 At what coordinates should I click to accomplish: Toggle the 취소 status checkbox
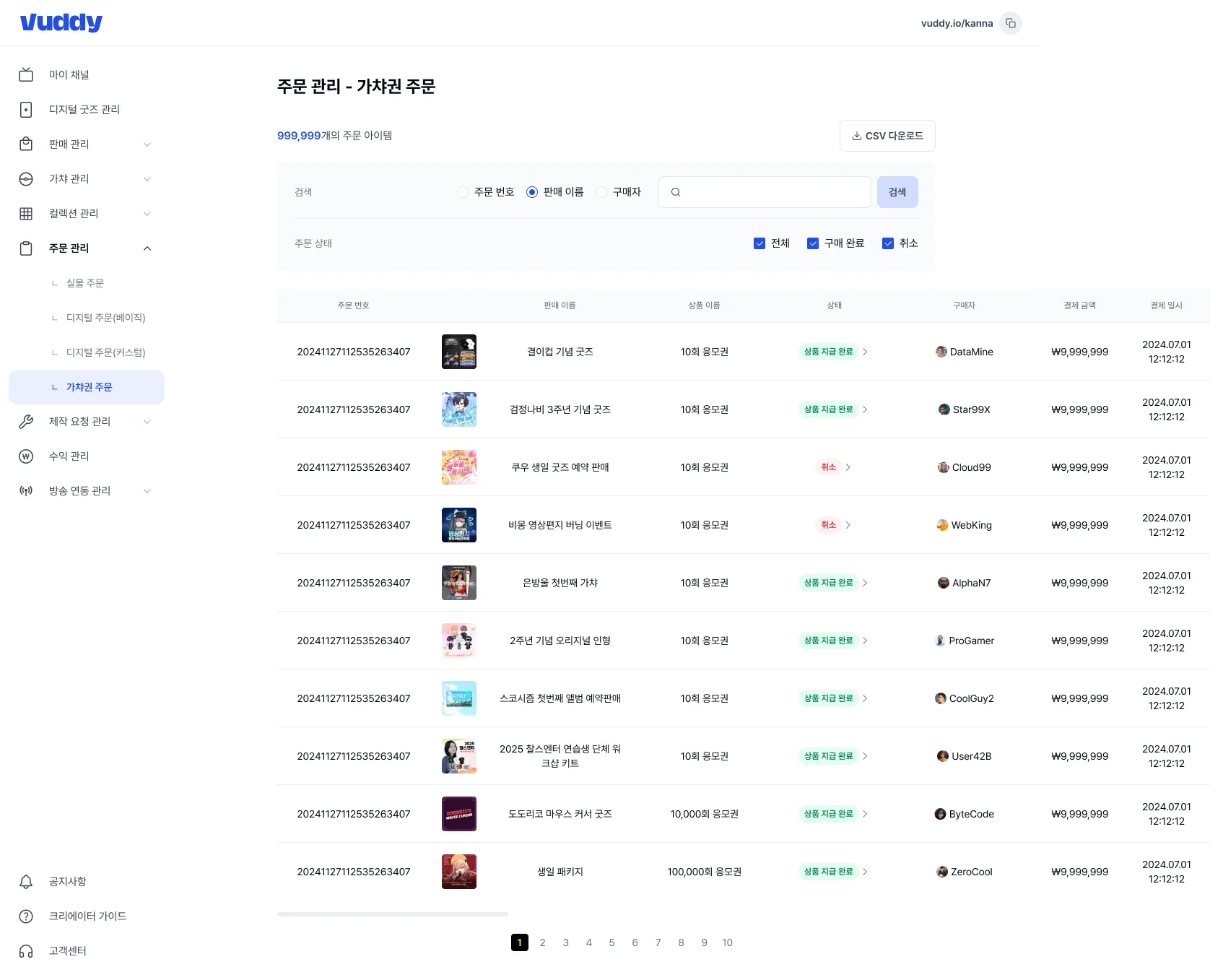click(888, 243)
